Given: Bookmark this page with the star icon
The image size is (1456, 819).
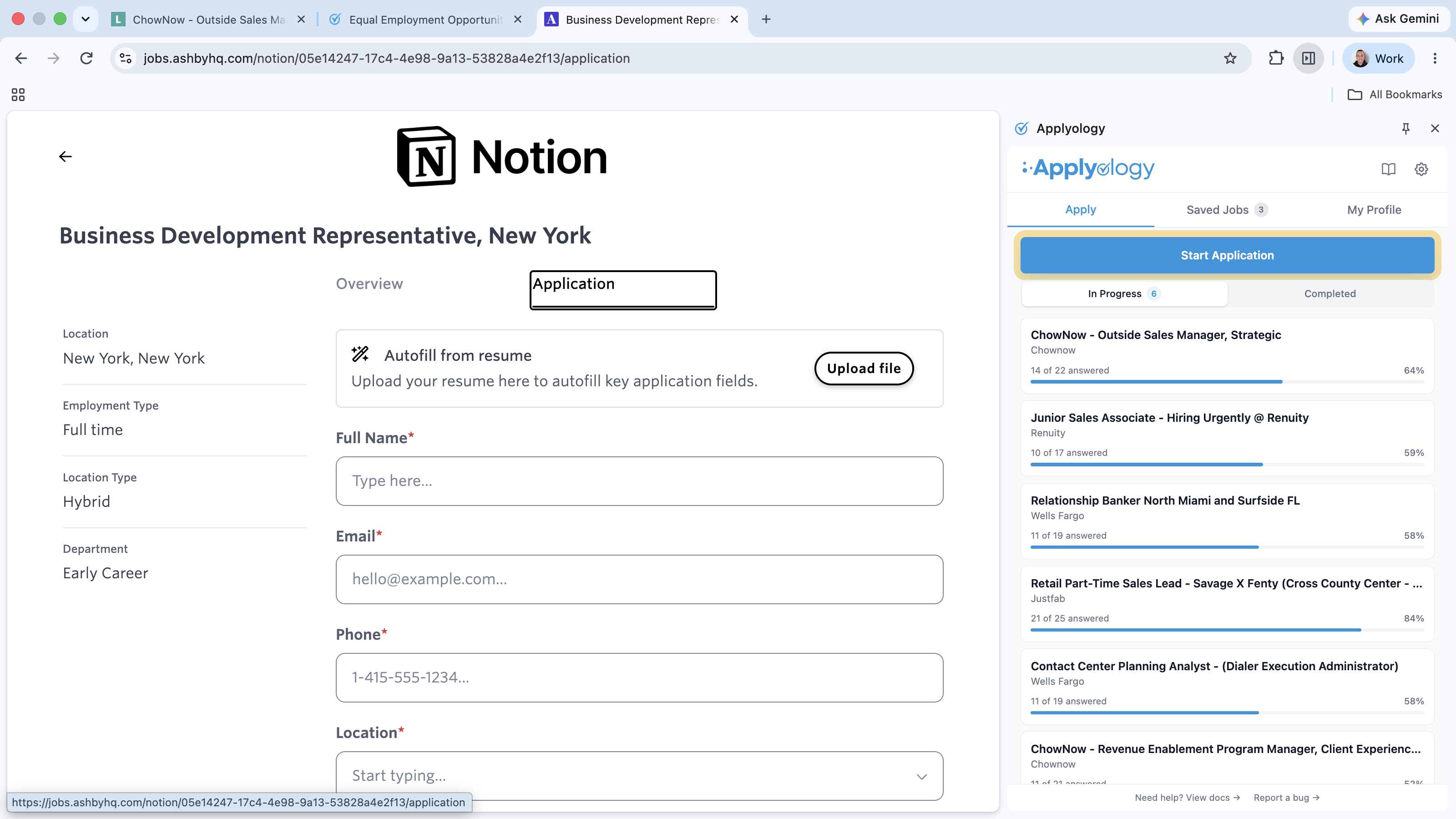Looking at the screenshot, I should click(1230, 58).
